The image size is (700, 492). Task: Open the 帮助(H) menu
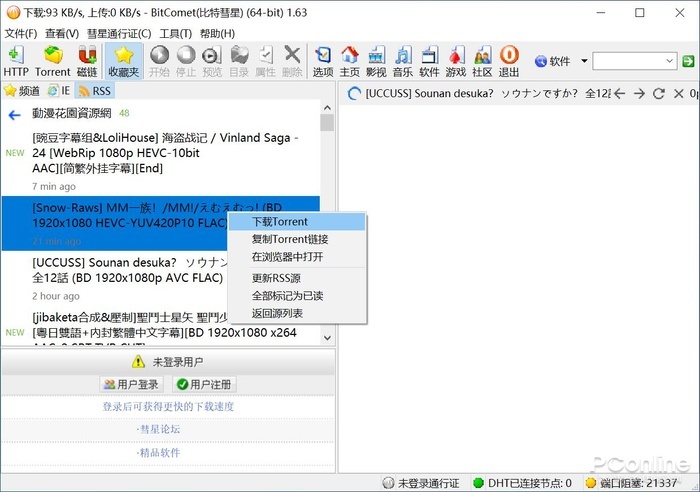tap(217, 33)
